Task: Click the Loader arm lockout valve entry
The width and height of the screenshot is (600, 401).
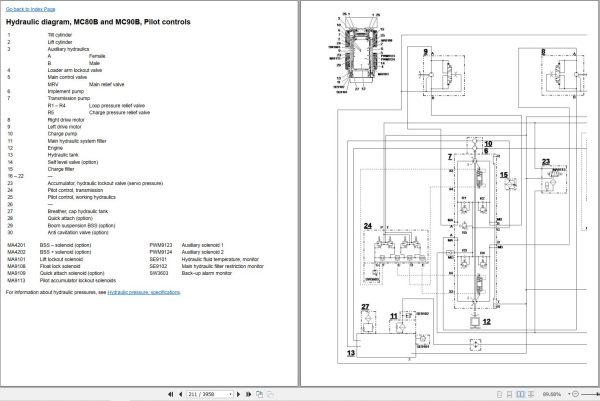Action: 75,70
